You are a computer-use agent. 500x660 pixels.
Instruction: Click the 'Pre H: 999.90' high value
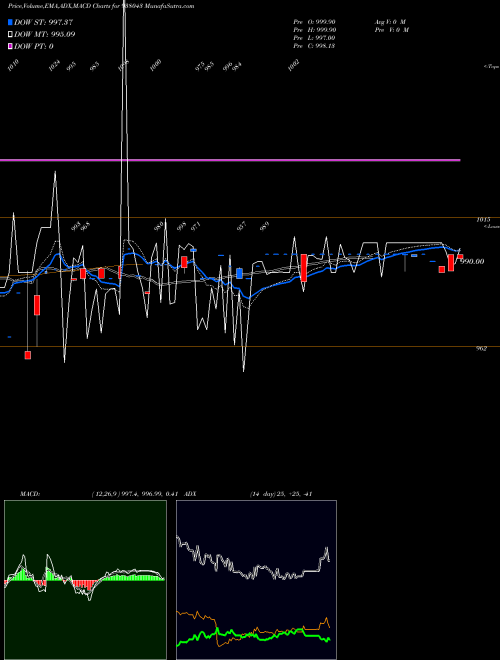pyautogui.click(x=314, y=29)
